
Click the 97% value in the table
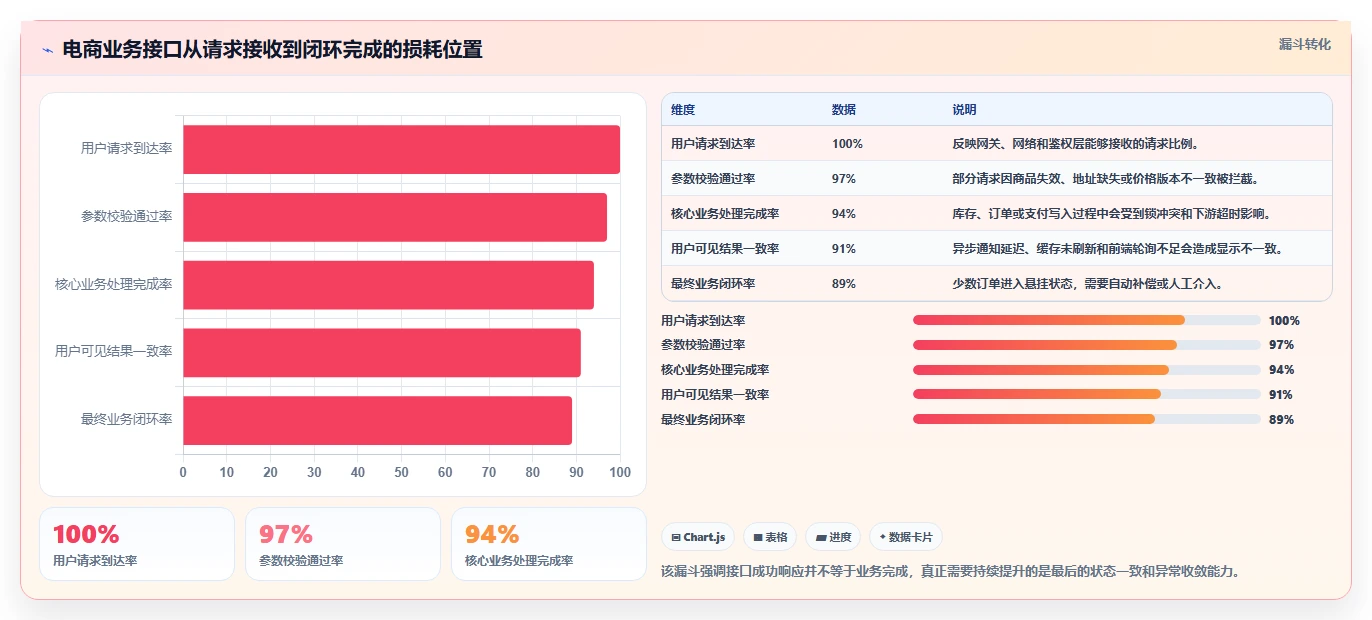point(844,179)
